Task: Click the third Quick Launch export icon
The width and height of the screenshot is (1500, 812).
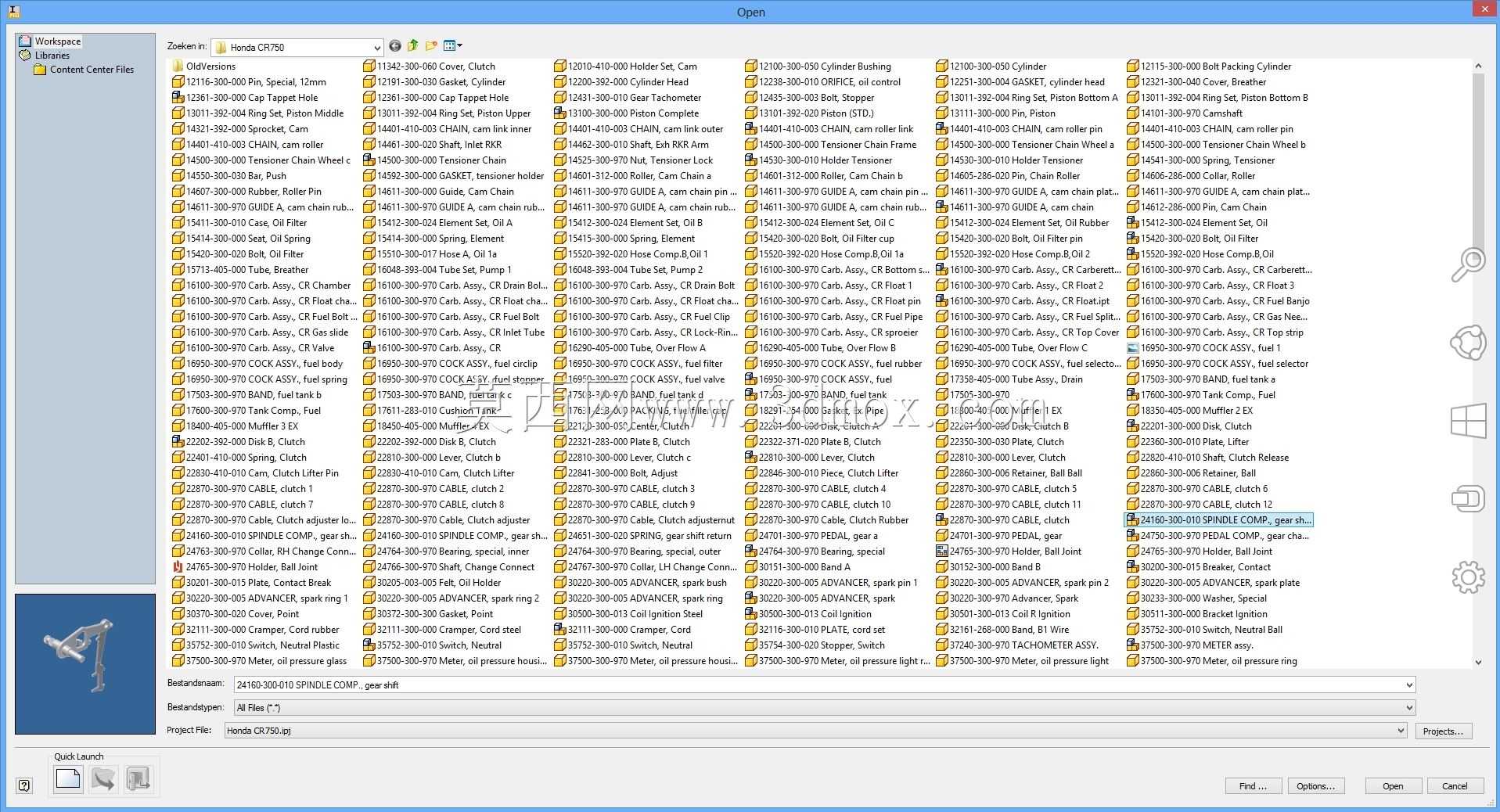Action: (x=138, y=779)
